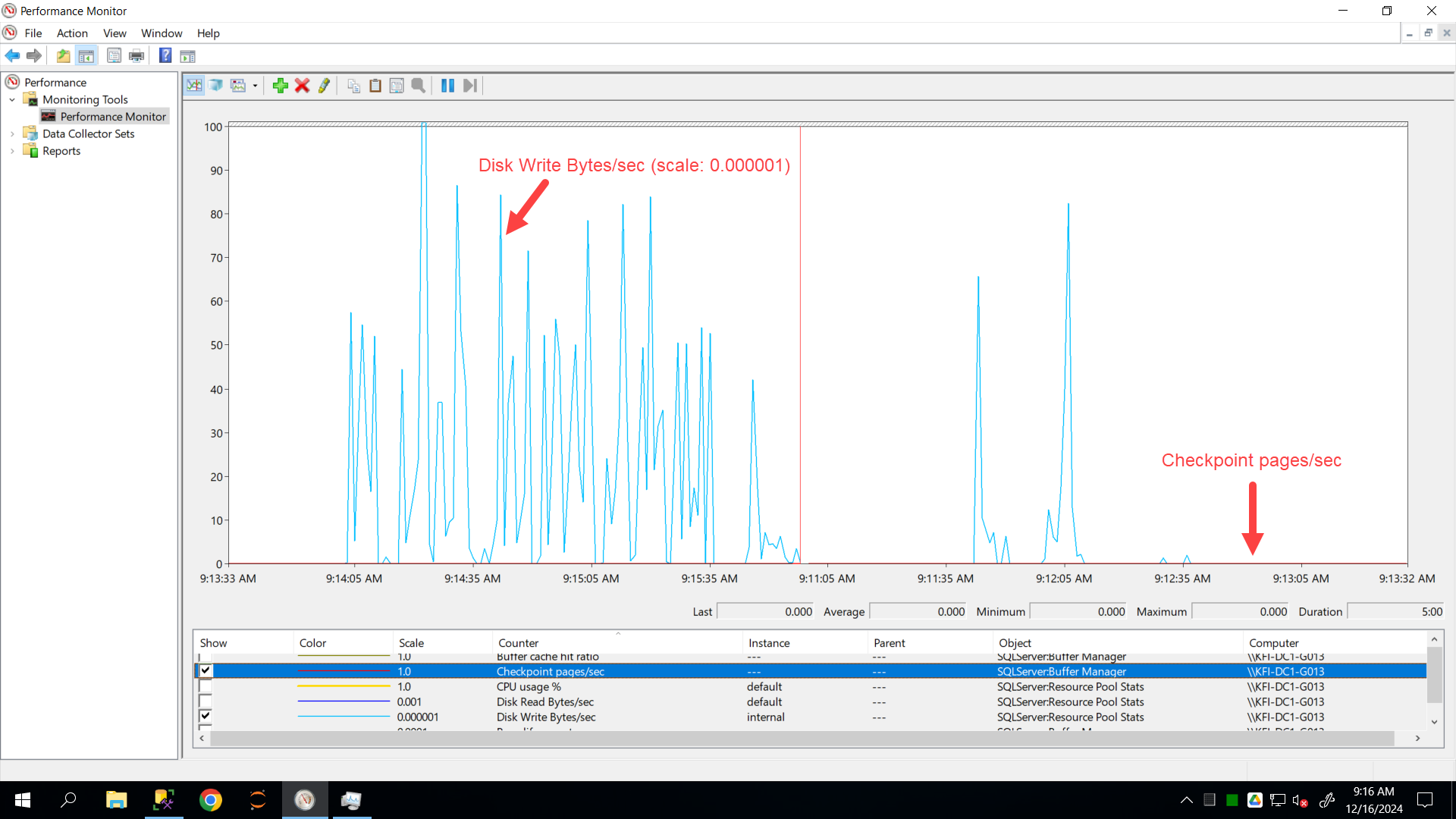Select the Performance root node
The height and width of the screenshot is (819, 1456).
point(55,82)
